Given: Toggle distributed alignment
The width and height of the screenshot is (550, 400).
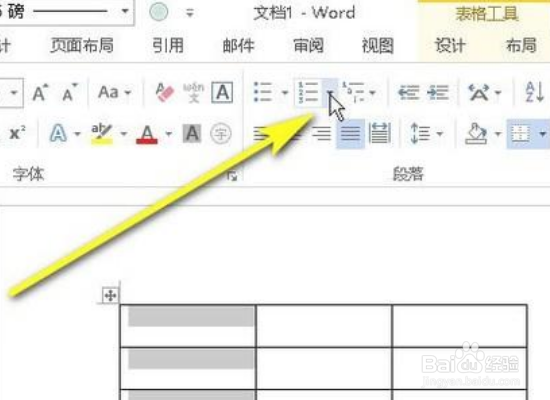Looking at the screenshot, I should tap(380, 134).
